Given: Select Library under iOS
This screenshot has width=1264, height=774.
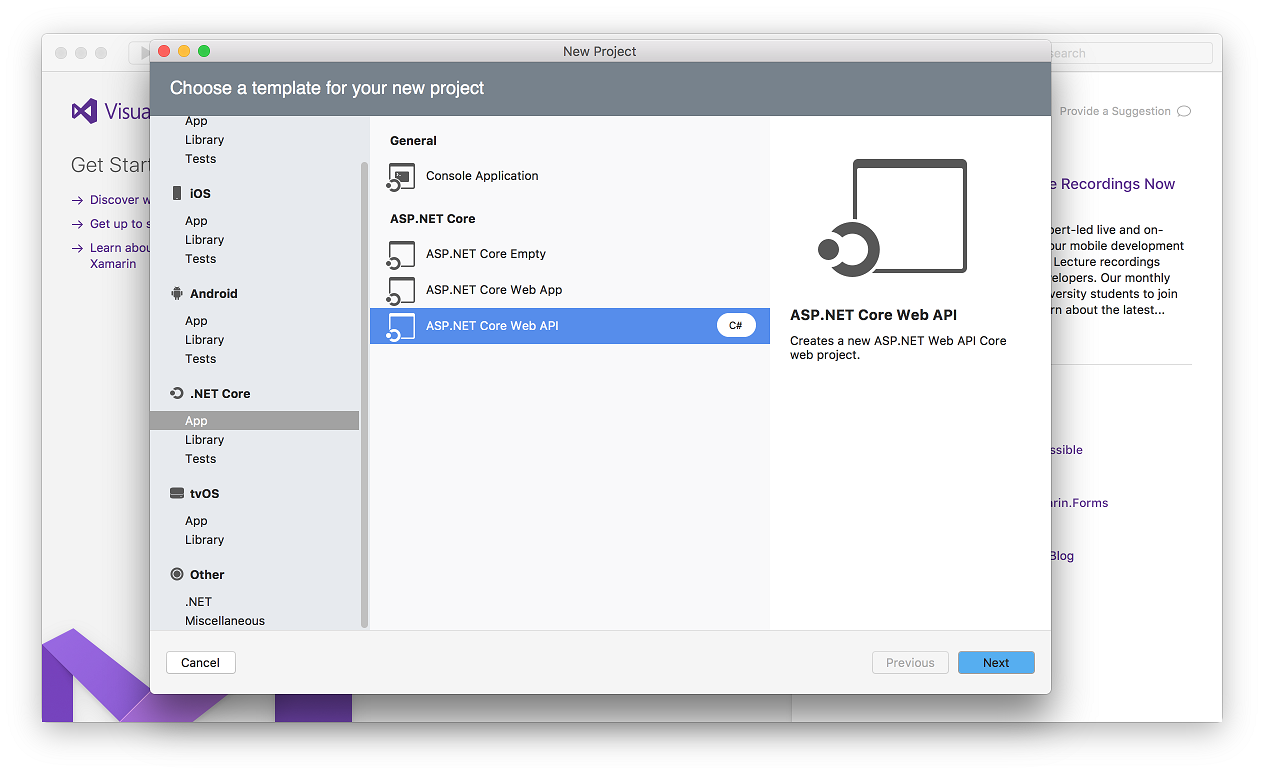Looking at the screenshot, I should [x=204, y=240].
